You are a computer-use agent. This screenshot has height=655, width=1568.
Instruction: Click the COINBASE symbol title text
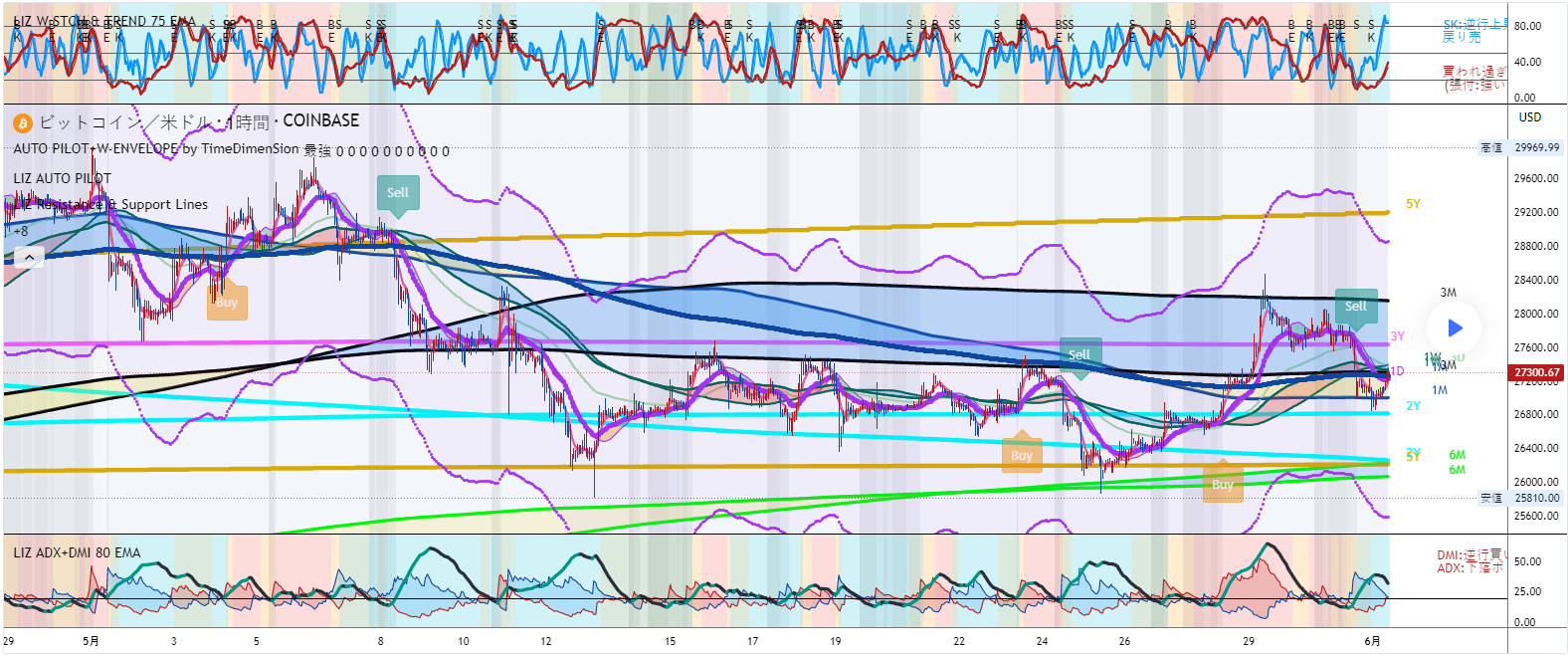point(320,120)
